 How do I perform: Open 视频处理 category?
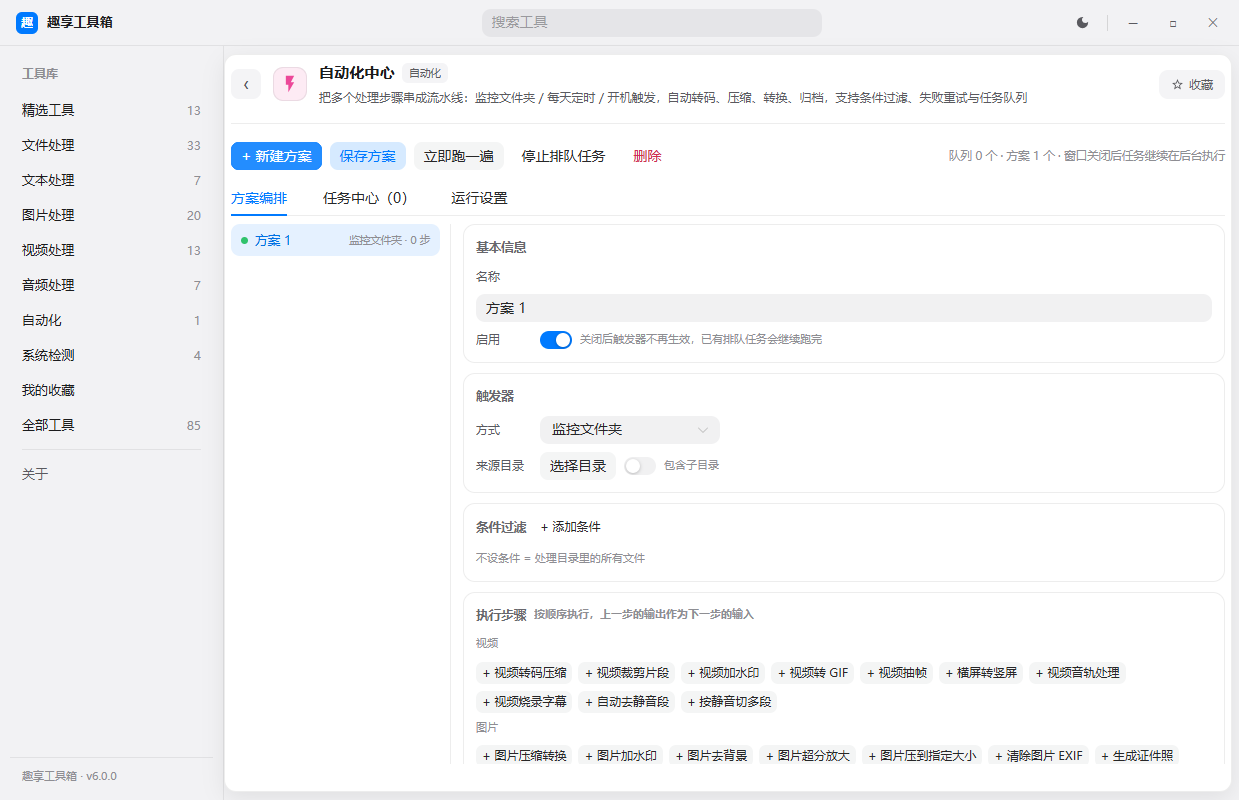tap(111, 250)
